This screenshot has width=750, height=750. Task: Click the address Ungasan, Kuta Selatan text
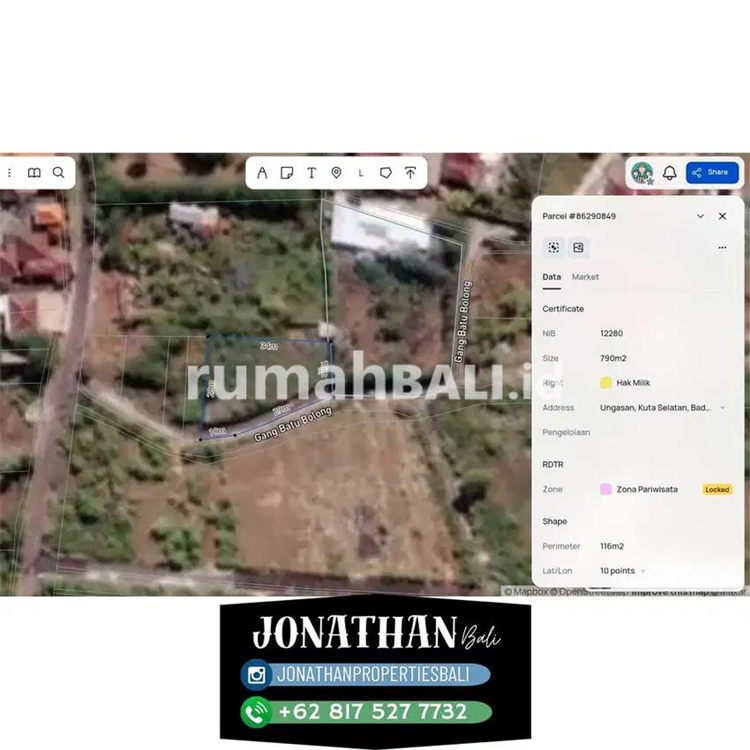tap(655, 408)
